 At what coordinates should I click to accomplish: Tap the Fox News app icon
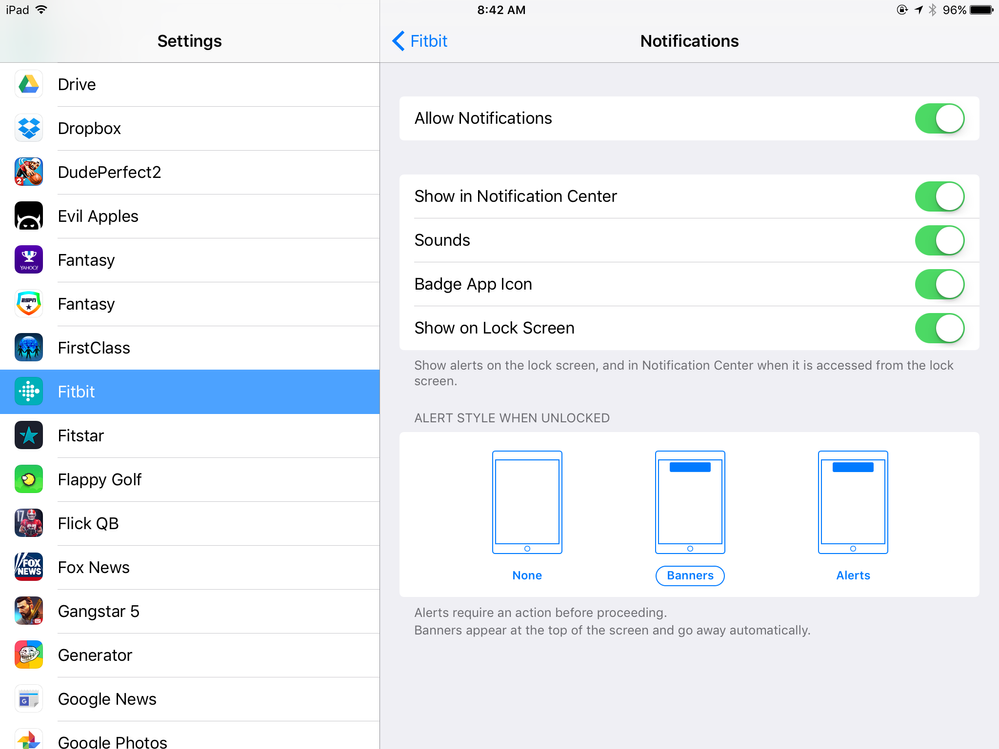[x=29, y=567]
